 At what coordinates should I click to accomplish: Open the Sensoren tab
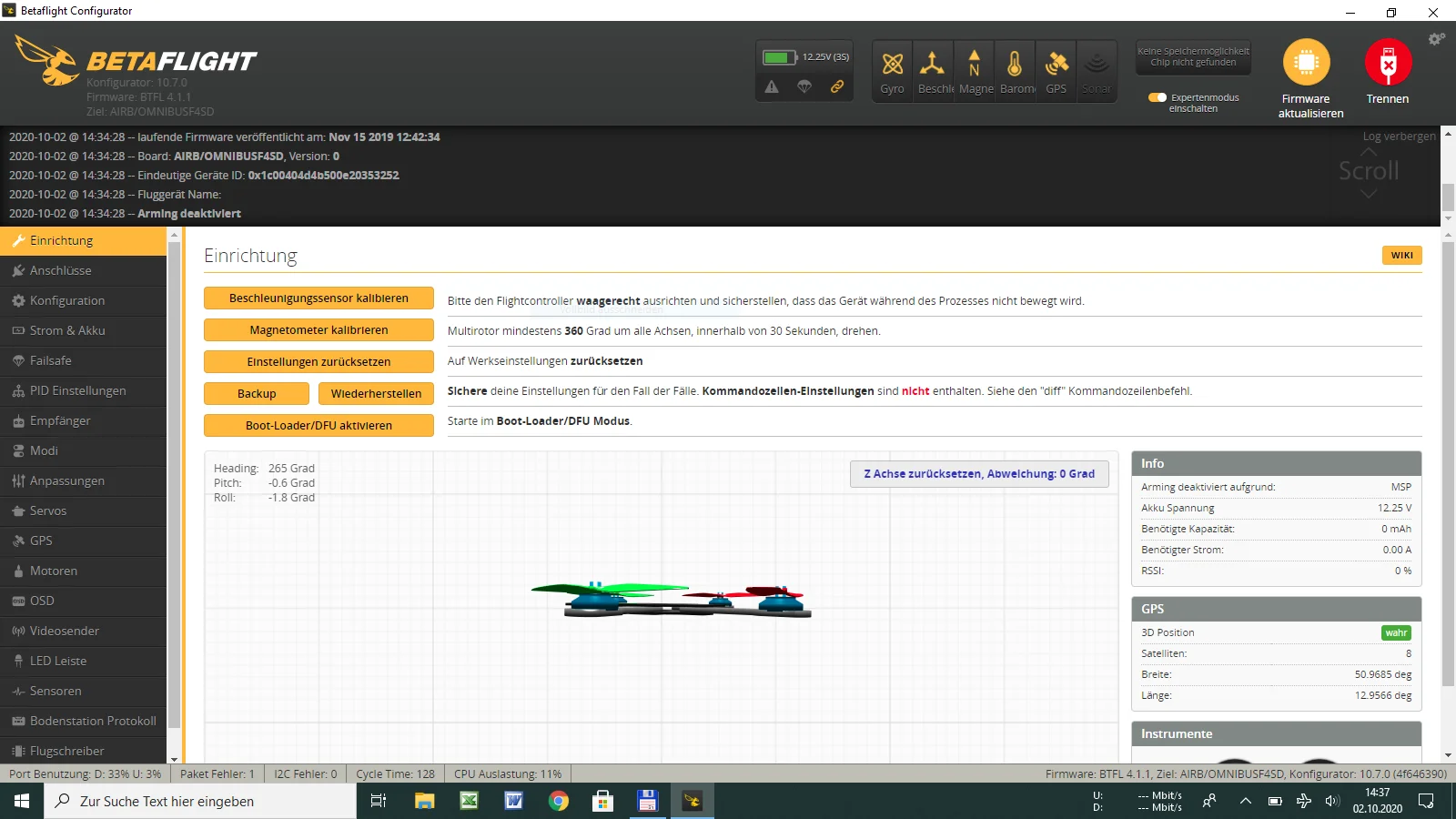[x=83, y=691]
